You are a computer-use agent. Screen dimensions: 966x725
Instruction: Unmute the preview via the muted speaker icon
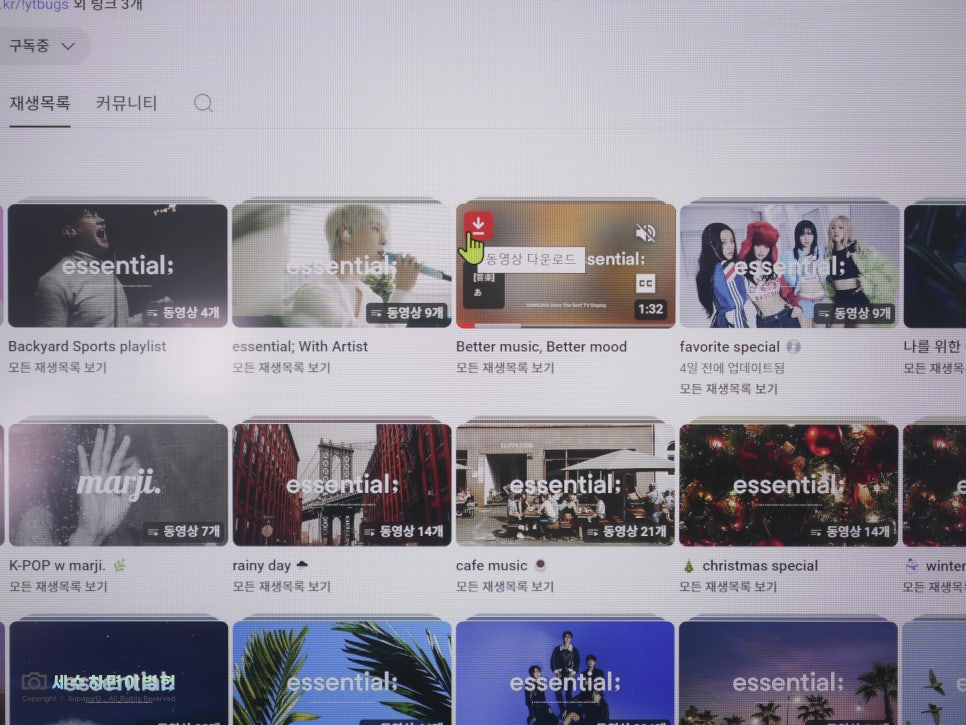(x=645, y=233)
